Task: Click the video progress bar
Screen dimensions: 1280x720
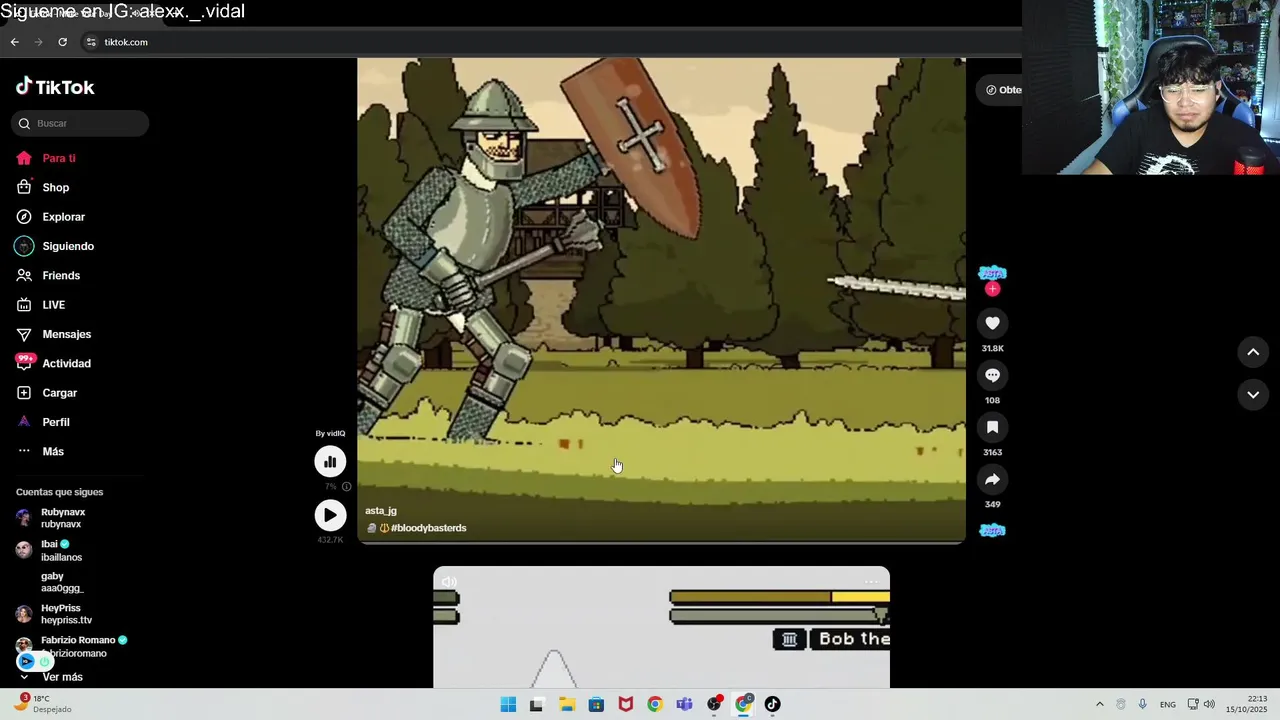Action: 661,541
